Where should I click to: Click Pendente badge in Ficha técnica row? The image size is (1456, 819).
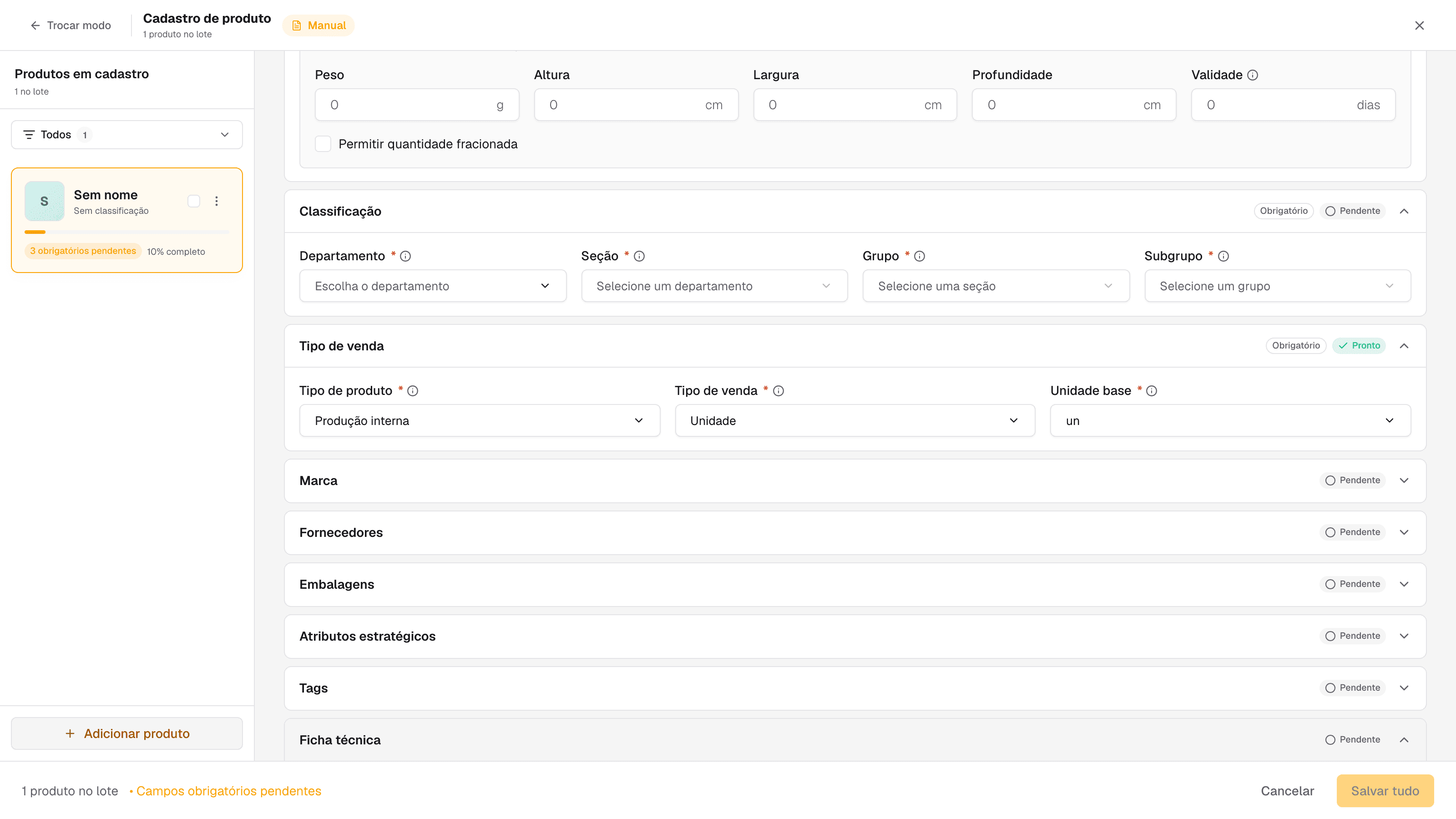[1353, 740]
